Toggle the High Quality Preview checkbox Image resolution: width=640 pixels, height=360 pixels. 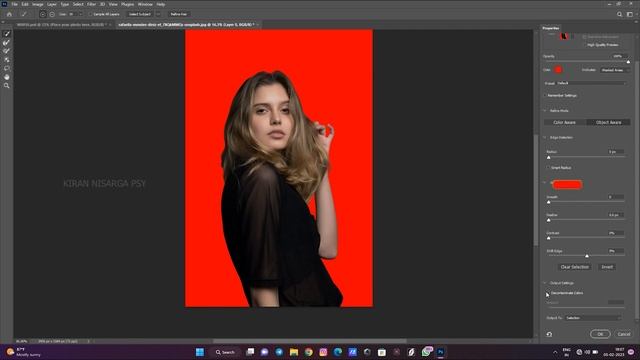[x=584, y=45]
